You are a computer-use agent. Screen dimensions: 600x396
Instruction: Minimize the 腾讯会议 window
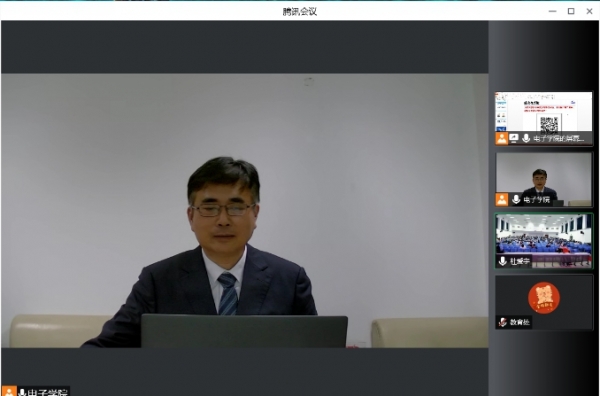point(552,11)
